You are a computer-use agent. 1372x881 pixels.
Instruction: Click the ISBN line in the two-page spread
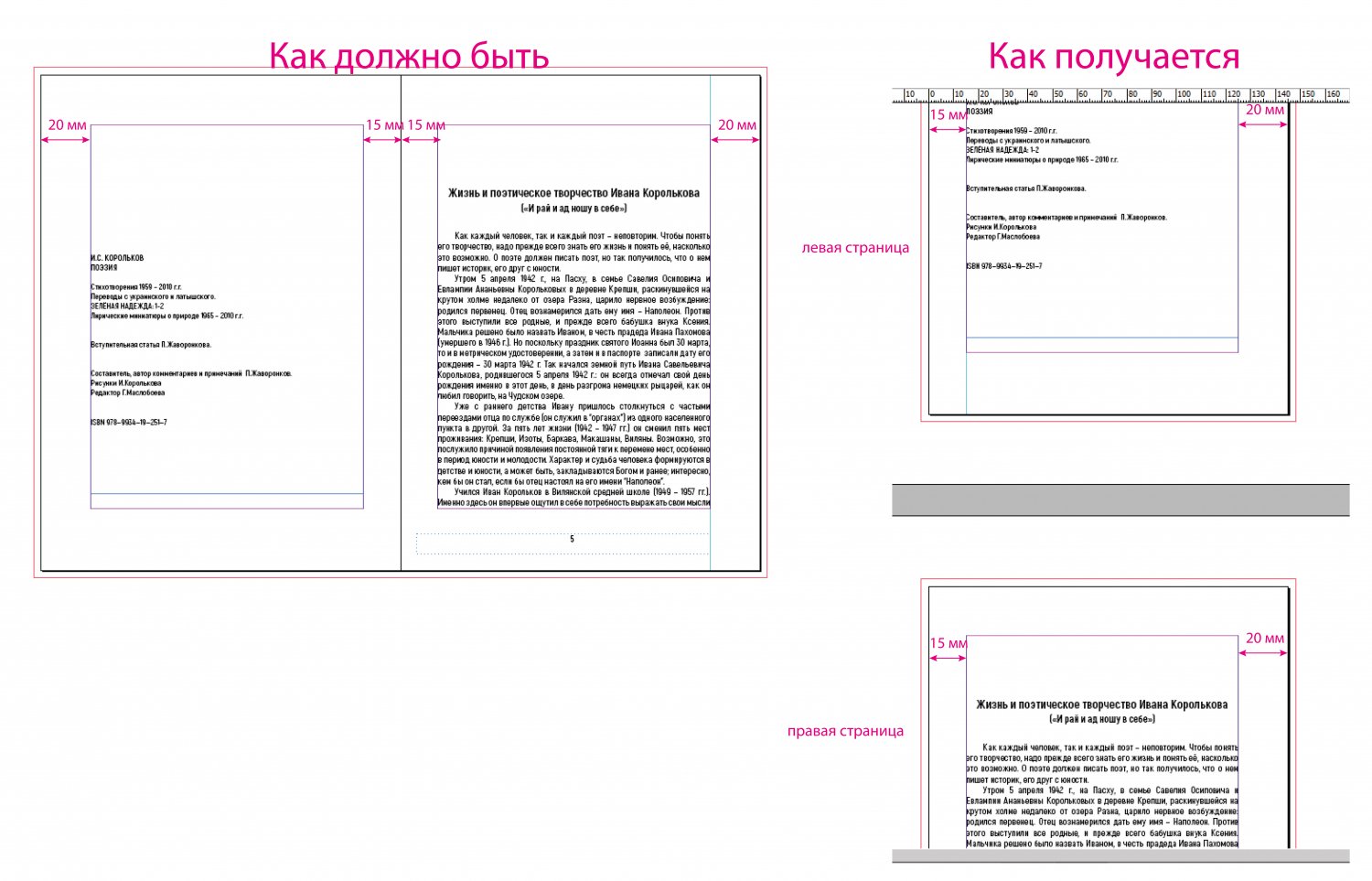[128, 423]
